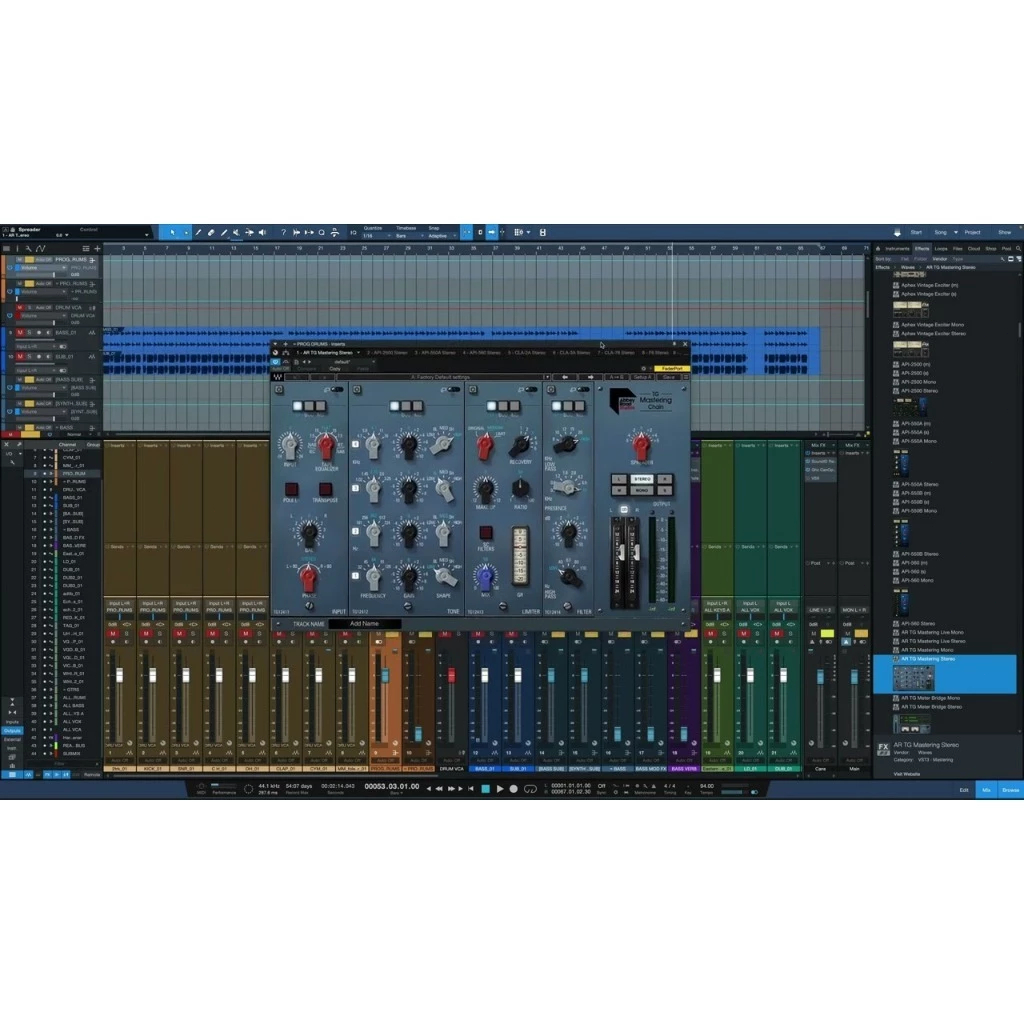Switch to the API-2500 Stereo insert tab
The width and height of the screenshot is (1024, 1024).
(387, 353)
